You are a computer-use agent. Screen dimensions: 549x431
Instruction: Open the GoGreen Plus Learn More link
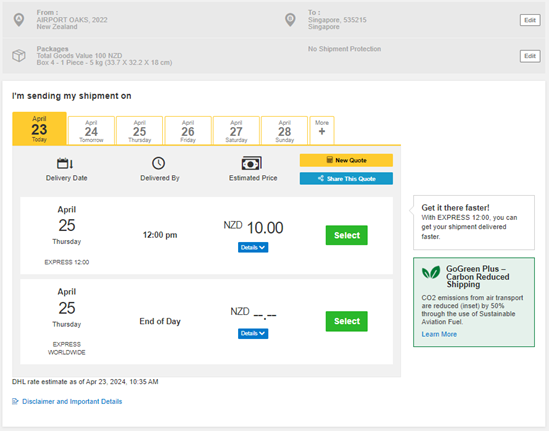click(x=439, y=334)
